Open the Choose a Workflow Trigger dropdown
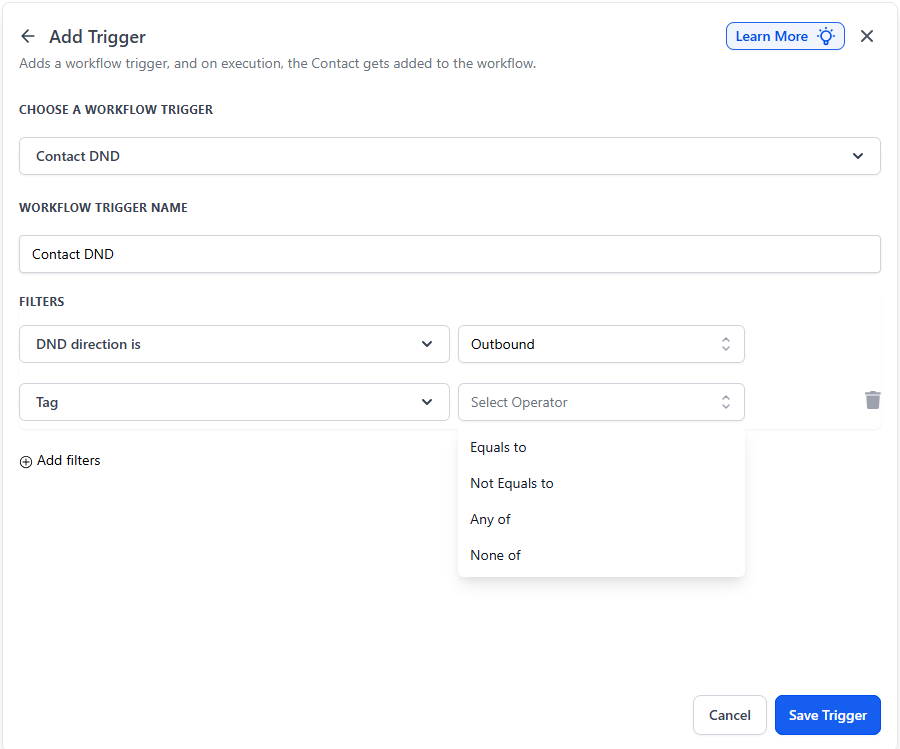 [449, 156]
